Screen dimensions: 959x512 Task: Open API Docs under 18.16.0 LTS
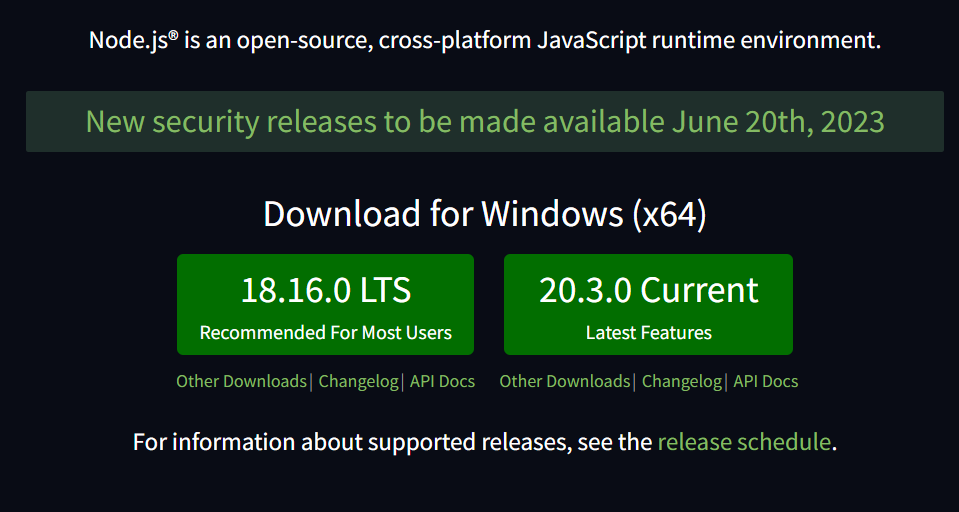[442, 381]
